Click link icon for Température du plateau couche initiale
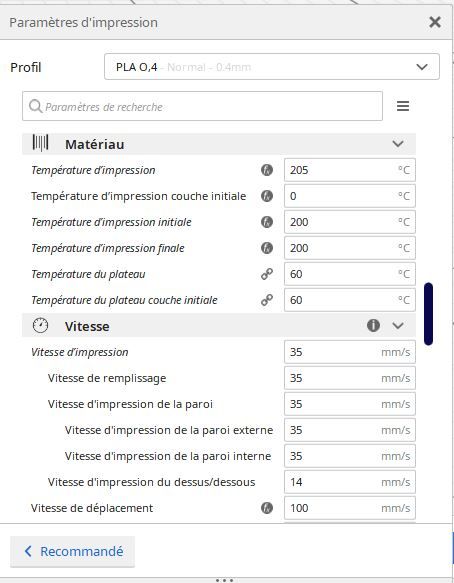The height and width of the screenshot is (583, 454). point(267,300)
